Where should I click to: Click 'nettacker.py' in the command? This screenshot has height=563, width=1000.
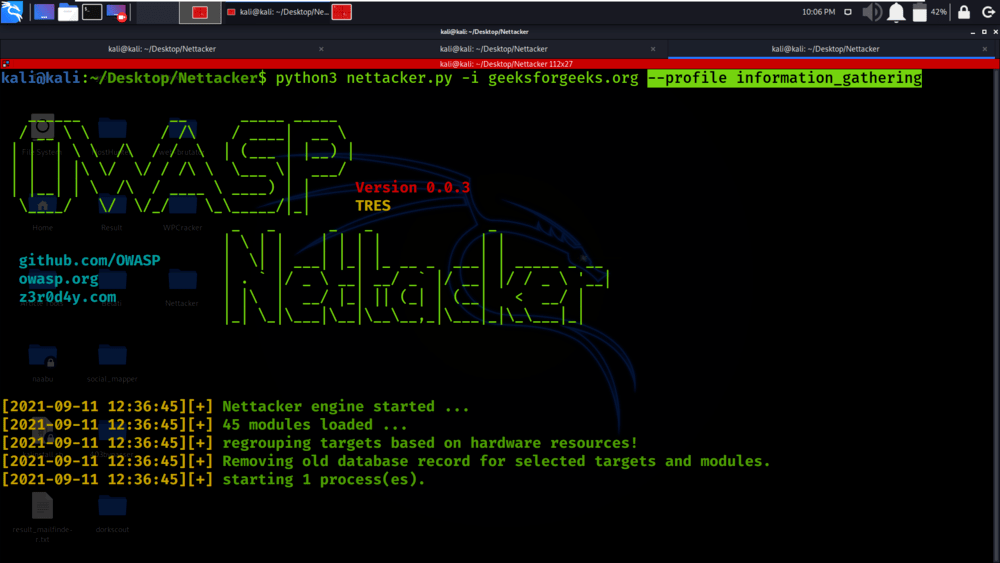tap(399, 78)
